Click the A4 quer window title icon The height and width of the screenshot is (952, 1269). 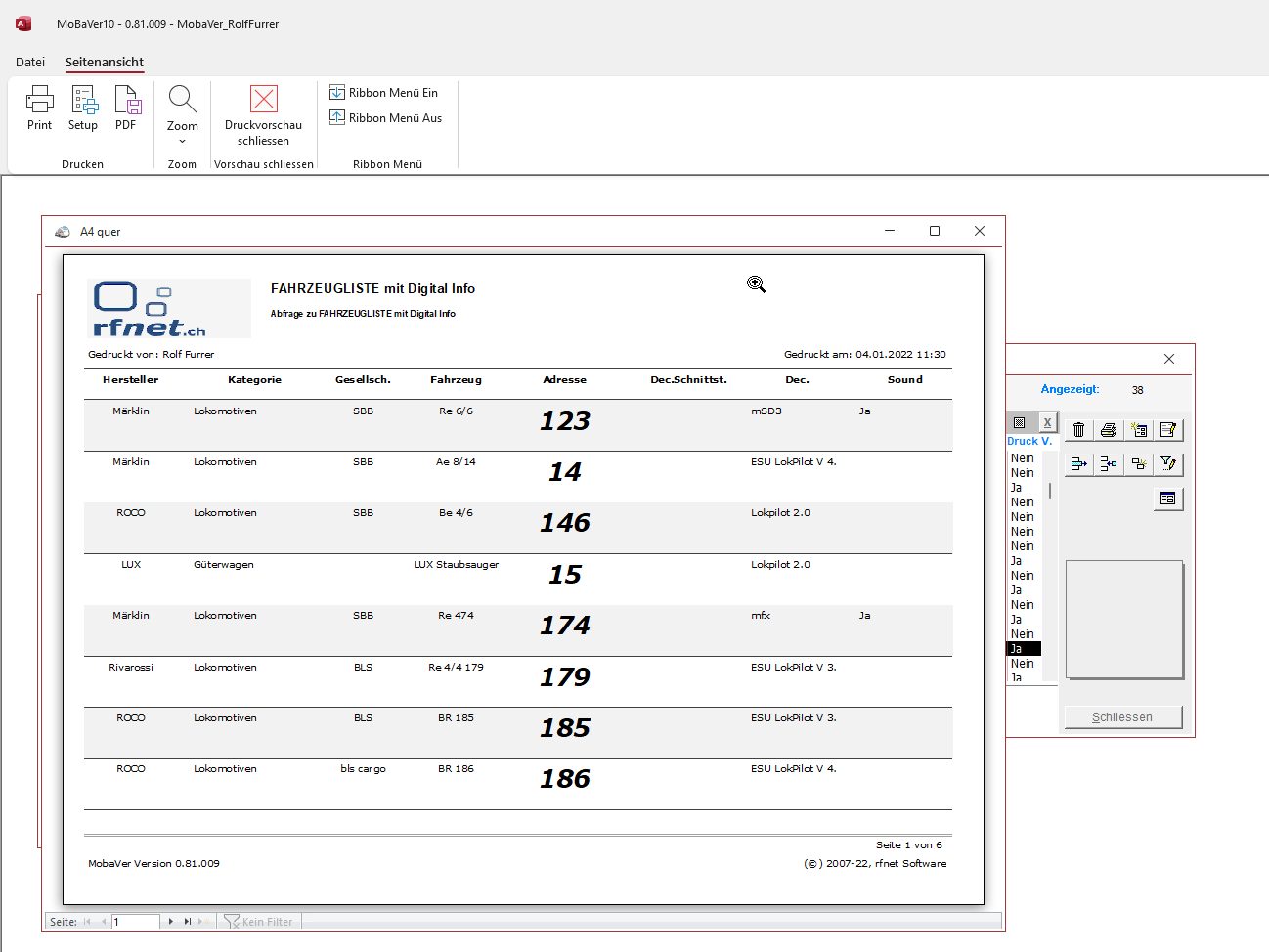point(63,232)
